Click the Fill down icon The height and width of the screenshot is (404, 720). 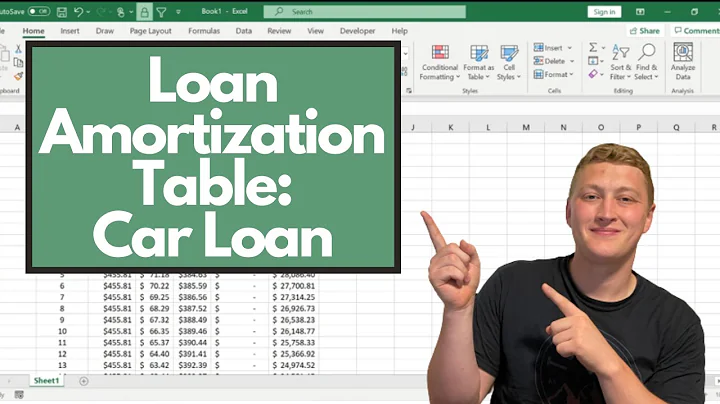(593, 61)
